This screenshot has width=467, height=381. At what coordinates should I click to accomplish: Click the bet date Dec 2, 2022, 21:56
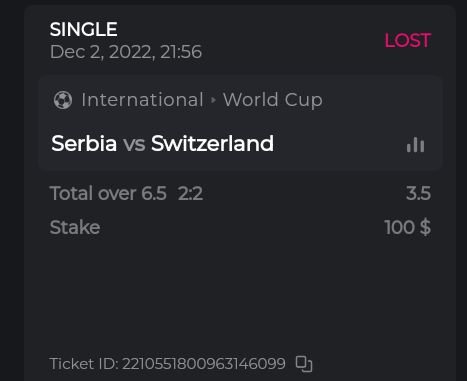pos(126,52)
